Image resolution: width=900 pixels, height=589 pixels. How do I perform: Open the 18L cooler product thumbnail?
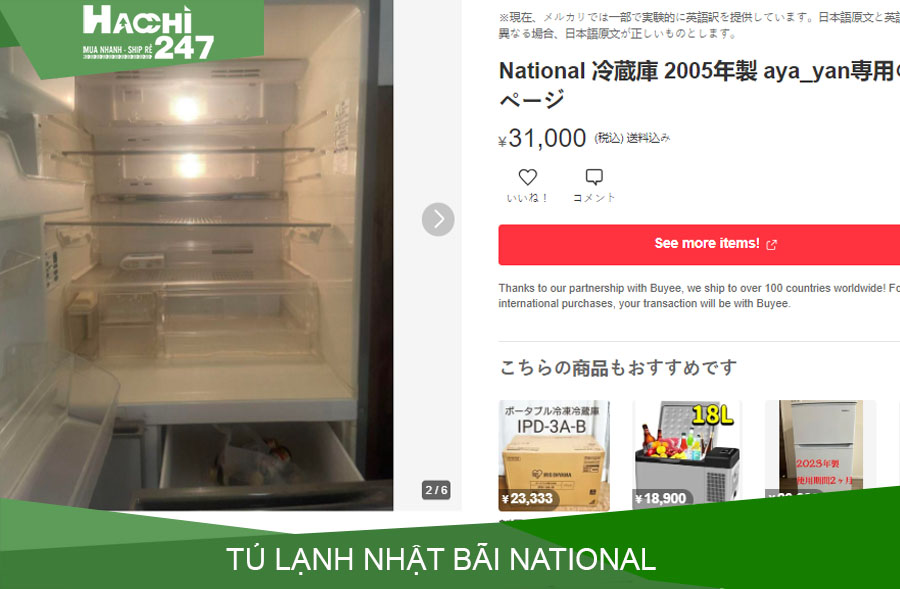[687, 454]
